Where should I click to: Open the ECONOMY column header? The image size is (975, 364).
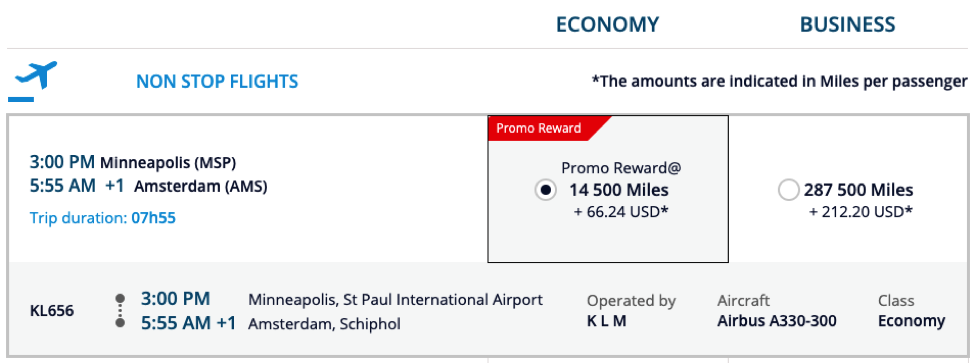coord(608,24)
